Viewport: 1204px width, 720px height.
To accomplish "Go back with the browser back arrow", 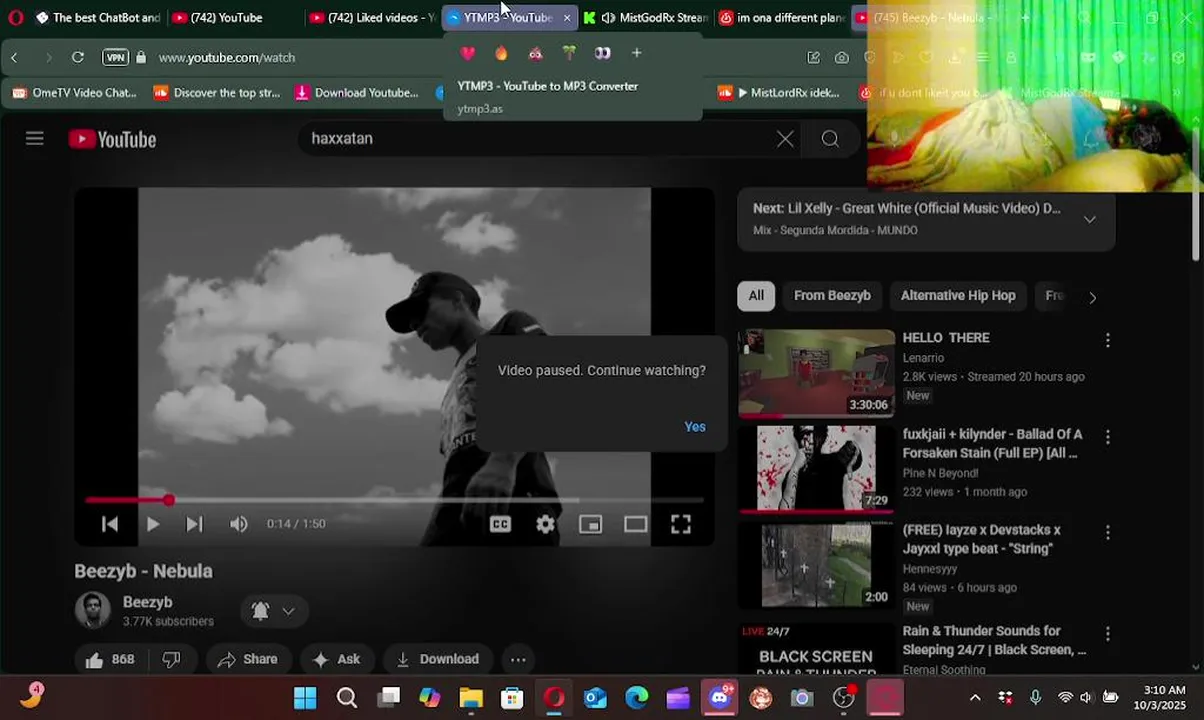I will 14,58.
